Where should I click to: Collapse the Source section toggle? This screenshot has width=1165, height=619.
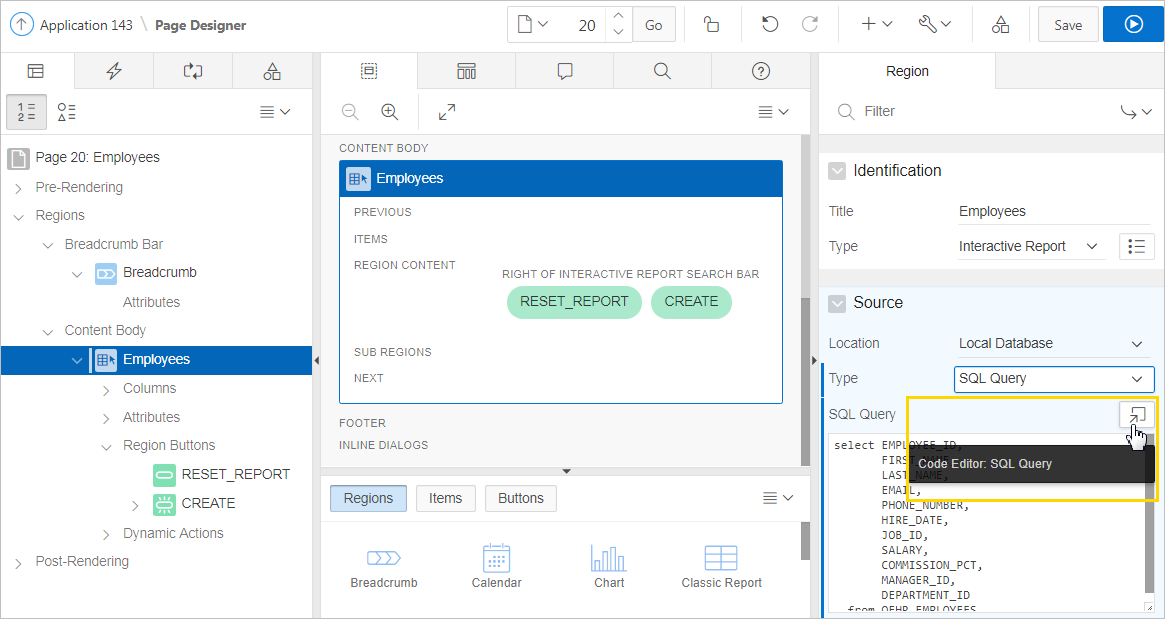pyautogui.click(x=837, y=303)
